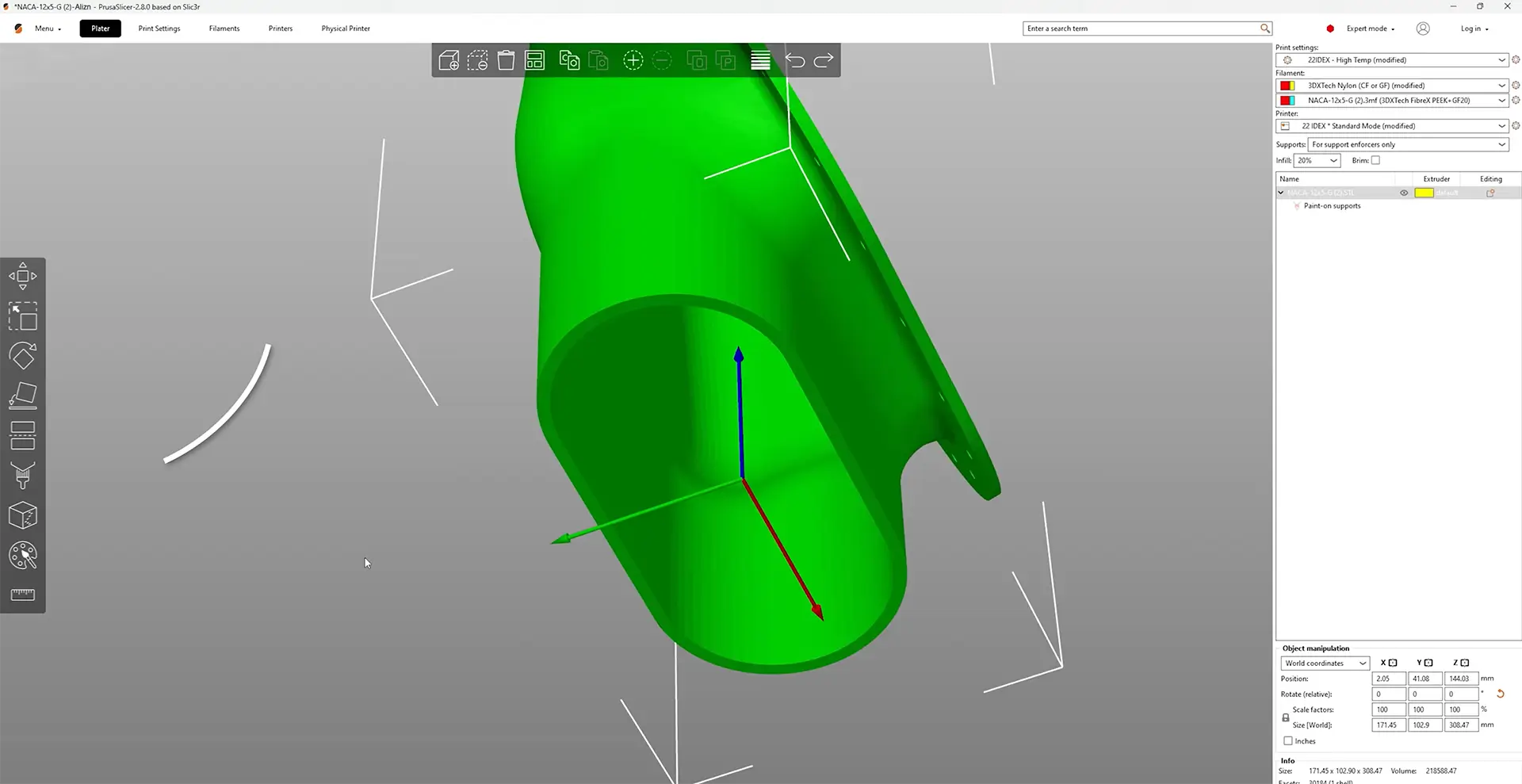Click the Position X field showing 2.05

click(x=1389, y=679)
